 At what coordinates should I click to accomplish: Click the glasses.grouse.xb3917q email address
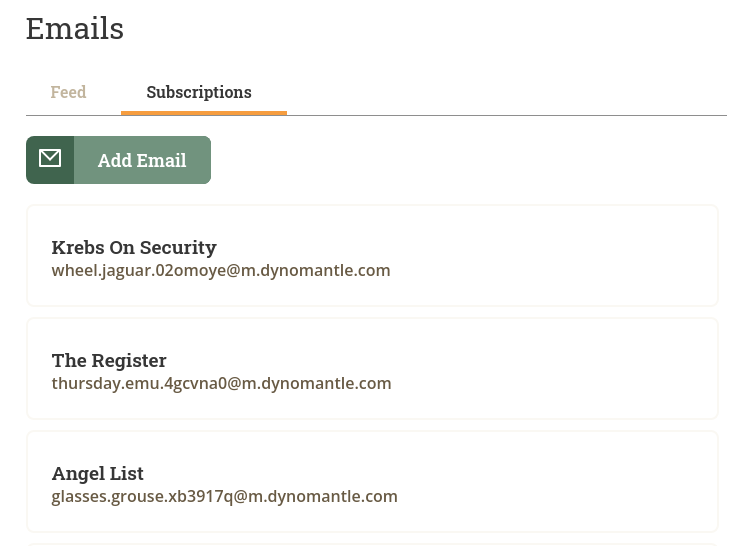225,496
